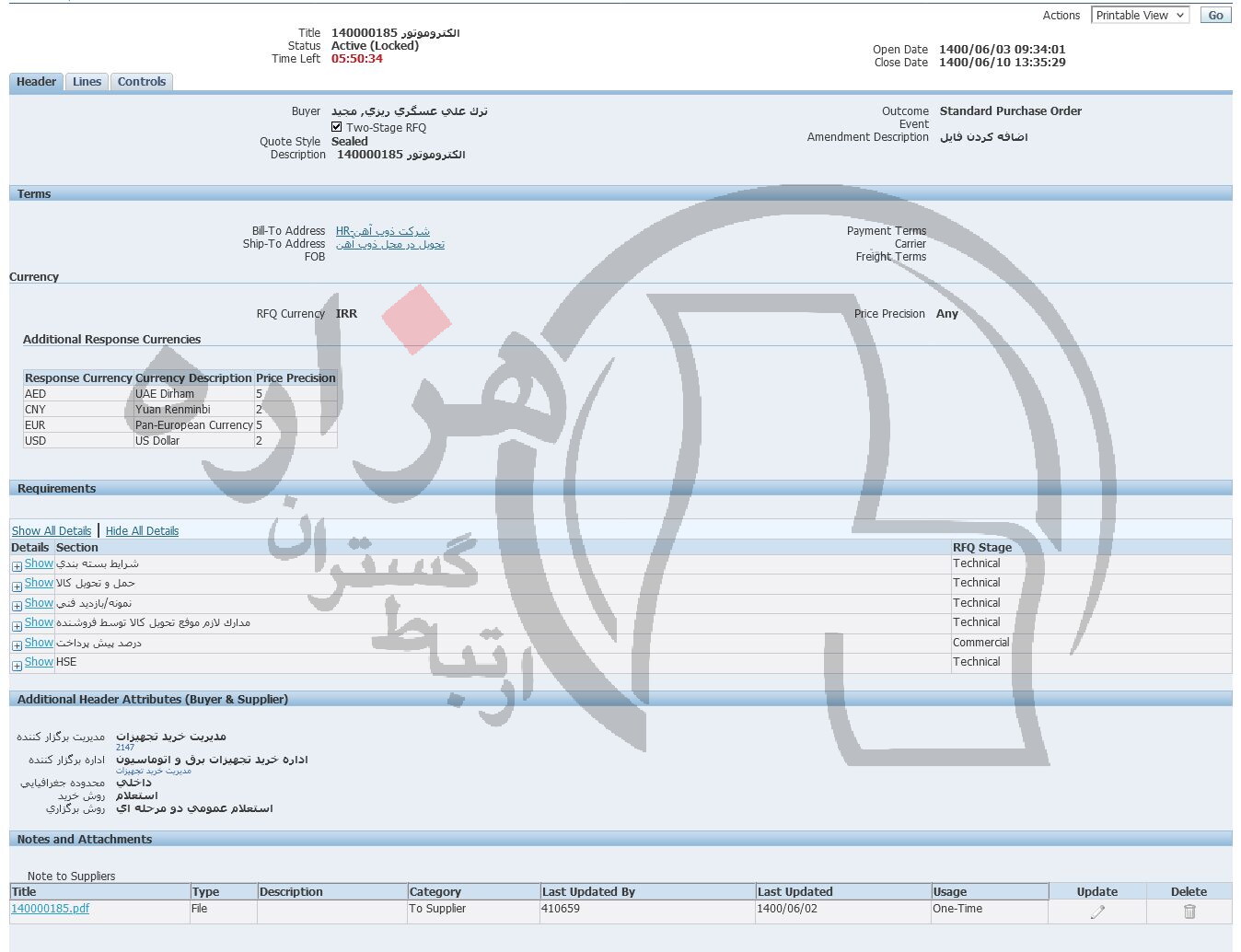This screenshot has height=952, width=1241.
Task: Expand plus icon for مدارك لازم موقع تحويل row
Action: coord(17,625)
